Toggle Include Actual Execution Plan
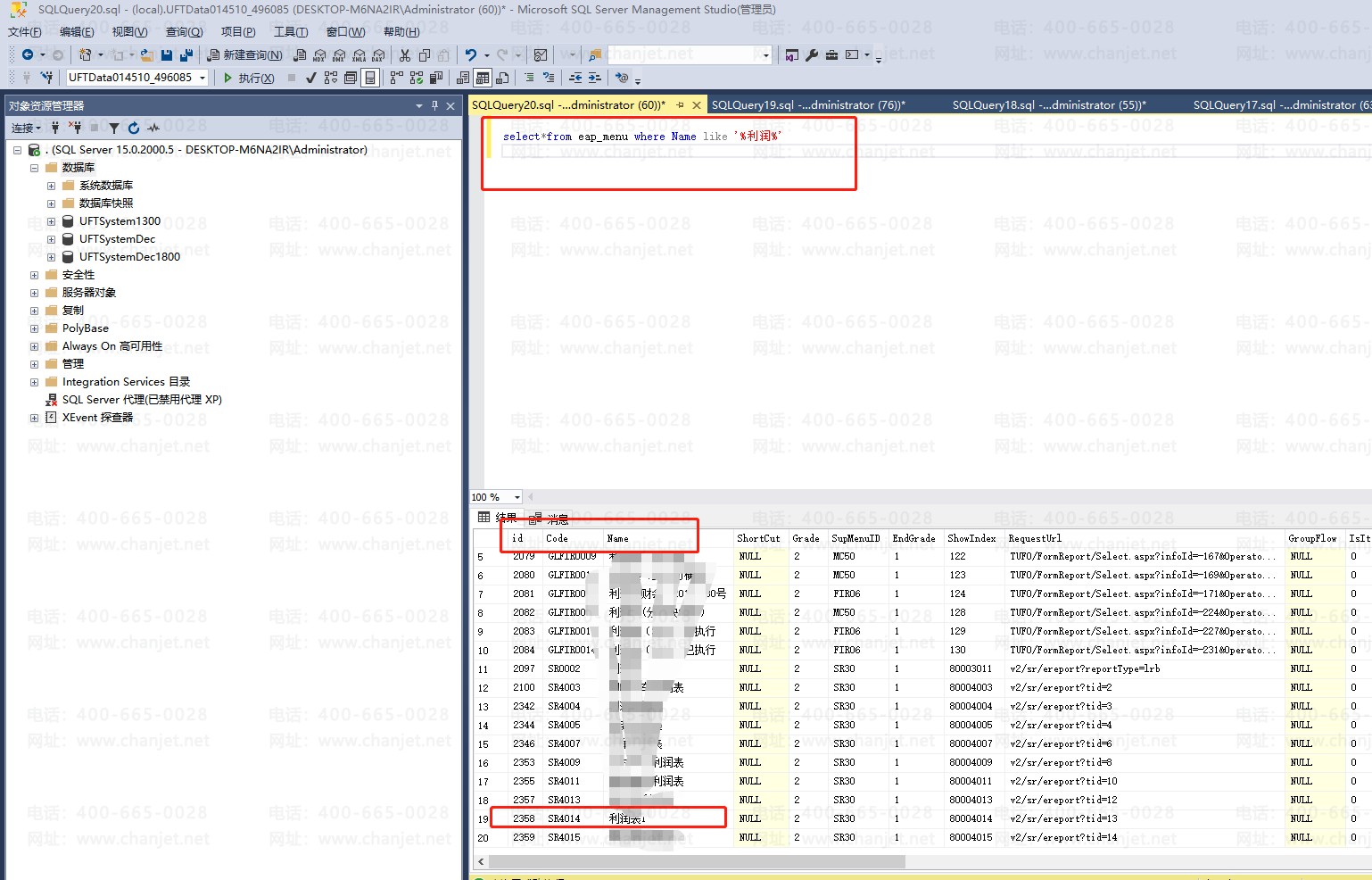Image resolution: width=1372 pixels, height=880 pixels. tap(397, 78)
